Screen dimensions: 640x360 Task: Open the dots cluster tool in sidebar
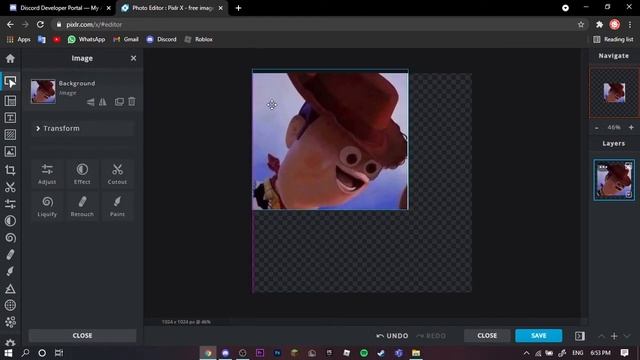coord(10,322)
